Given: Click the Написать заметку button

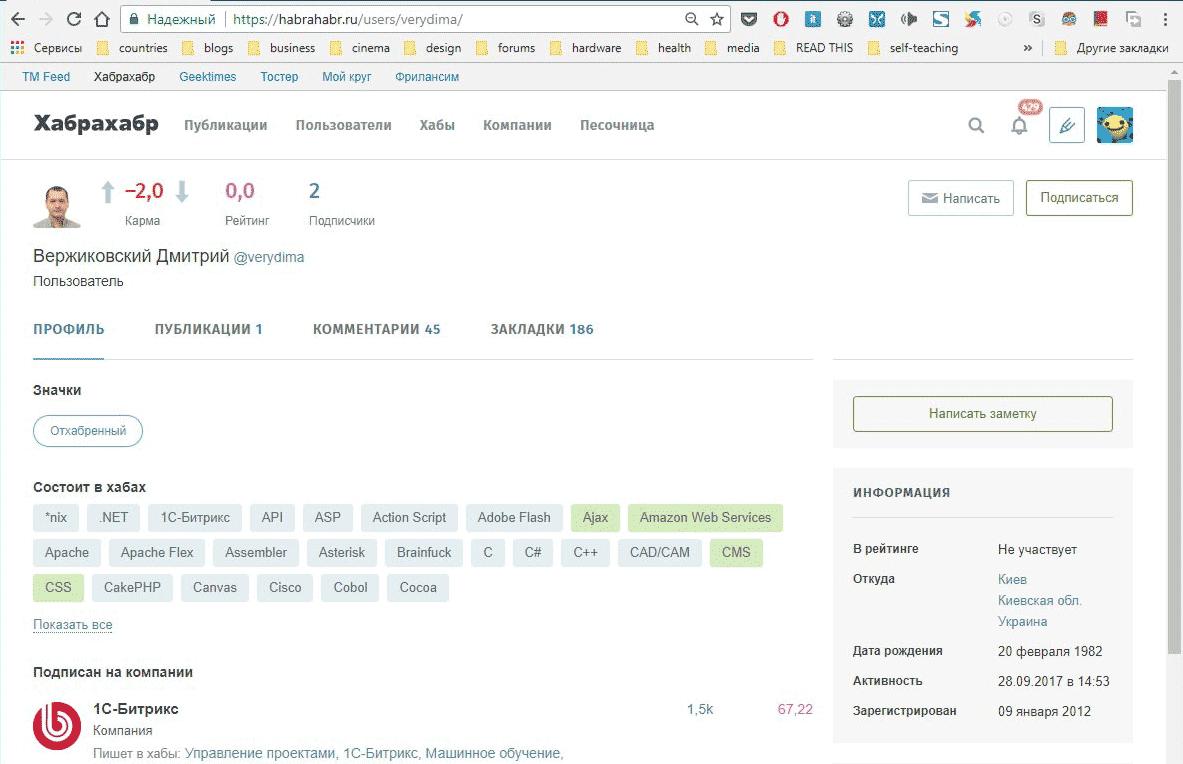Looking at the screenshot, I should (982, 414).
